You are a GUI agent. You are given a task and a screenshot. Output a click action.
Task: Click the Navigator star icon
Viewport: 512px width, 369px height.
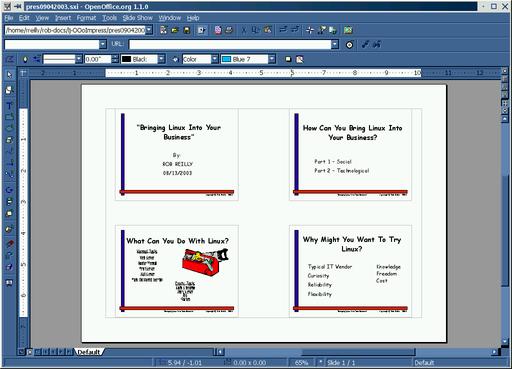pyautogui.click(x=310, y=30)
